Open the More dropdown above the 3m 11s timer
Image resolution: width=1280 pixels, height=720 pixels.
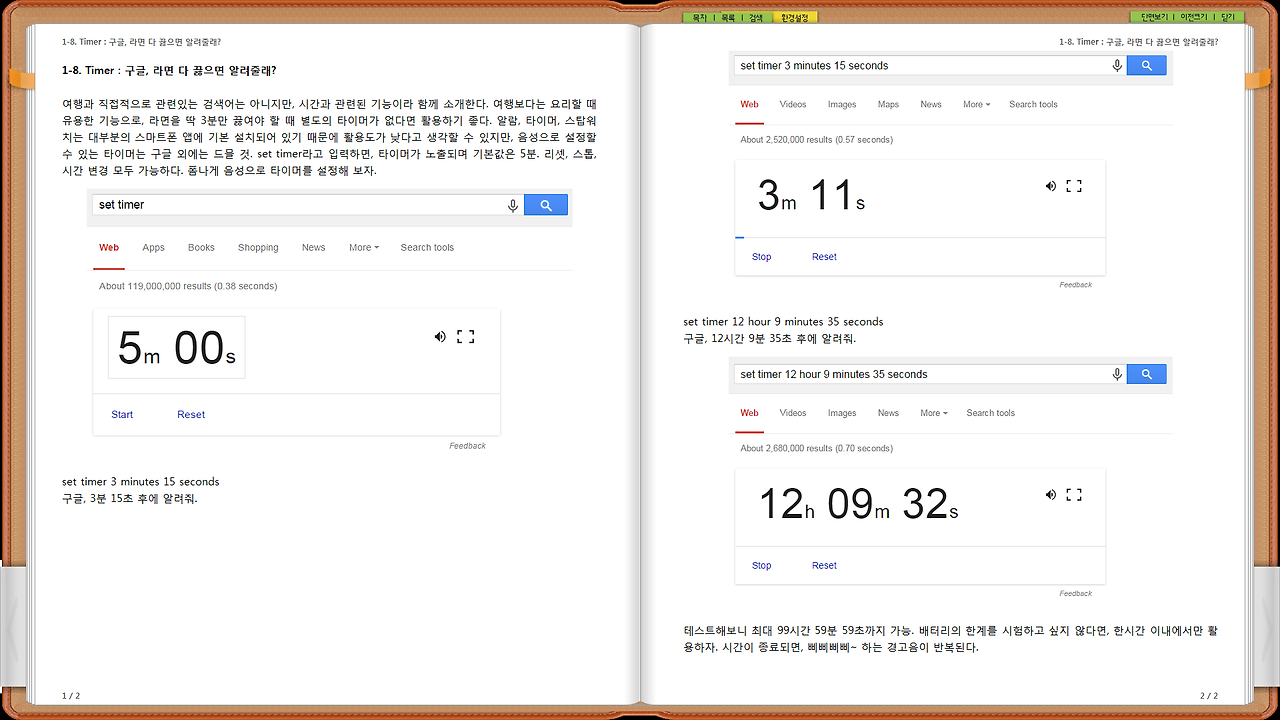point(977,104)
